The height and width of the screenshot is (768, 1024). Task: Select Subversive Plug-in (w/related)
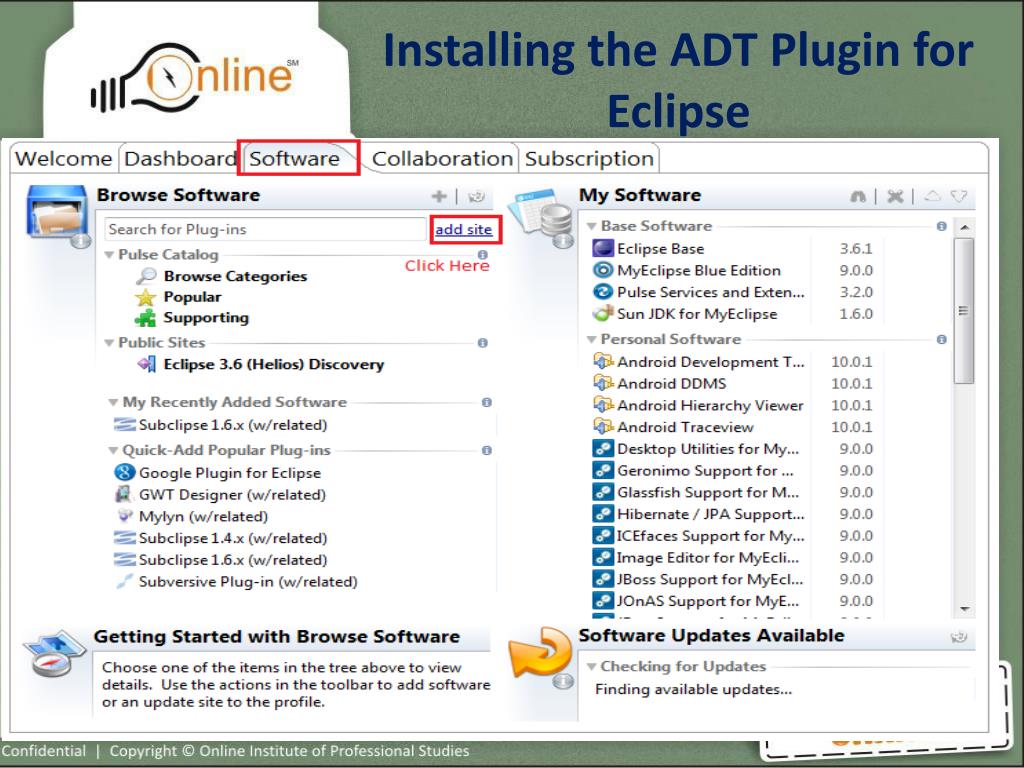pyautogui.click(x=248, y=582)
